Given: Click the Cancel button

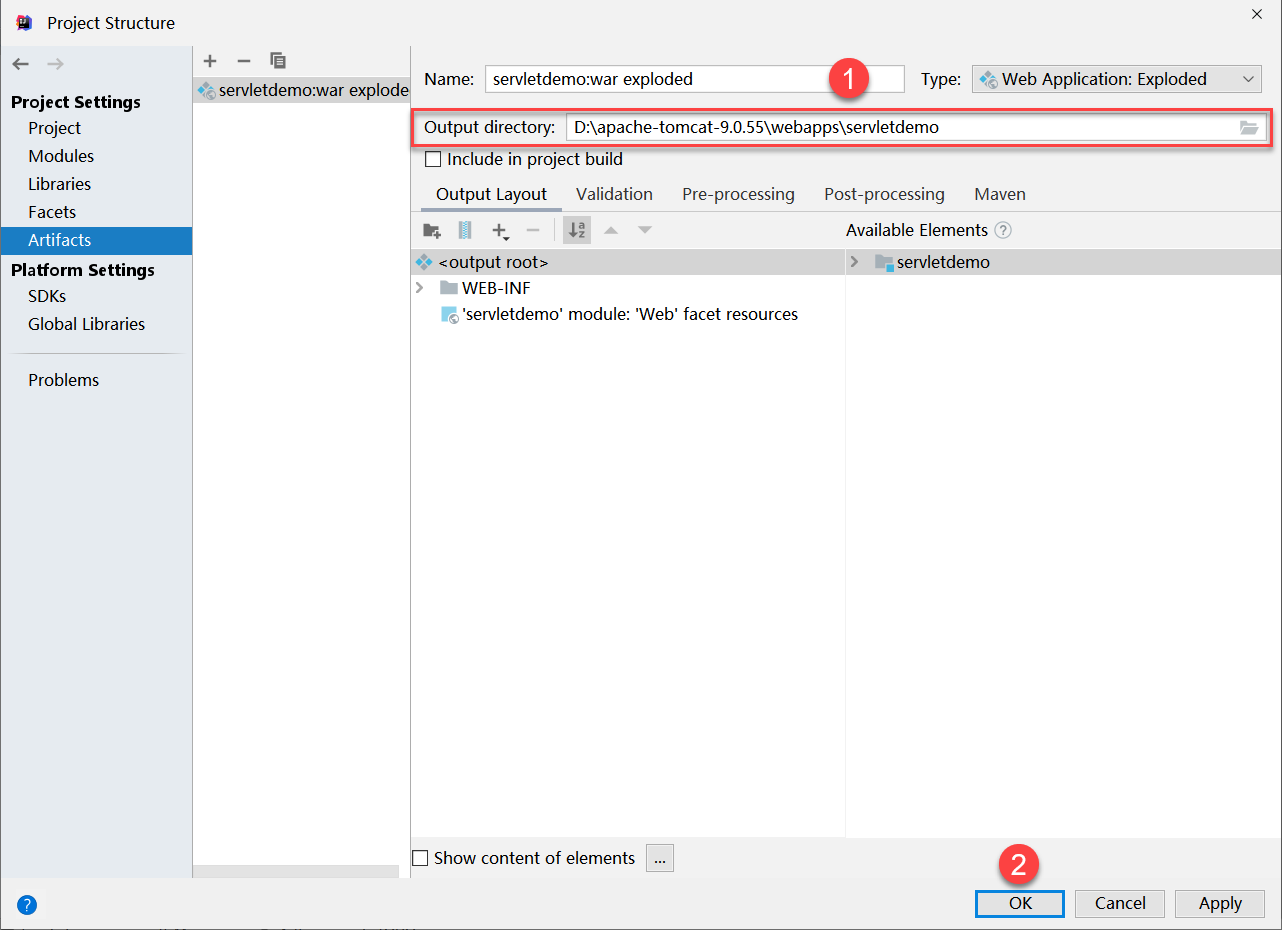Looking at the screenshot, I should 1120,903.
